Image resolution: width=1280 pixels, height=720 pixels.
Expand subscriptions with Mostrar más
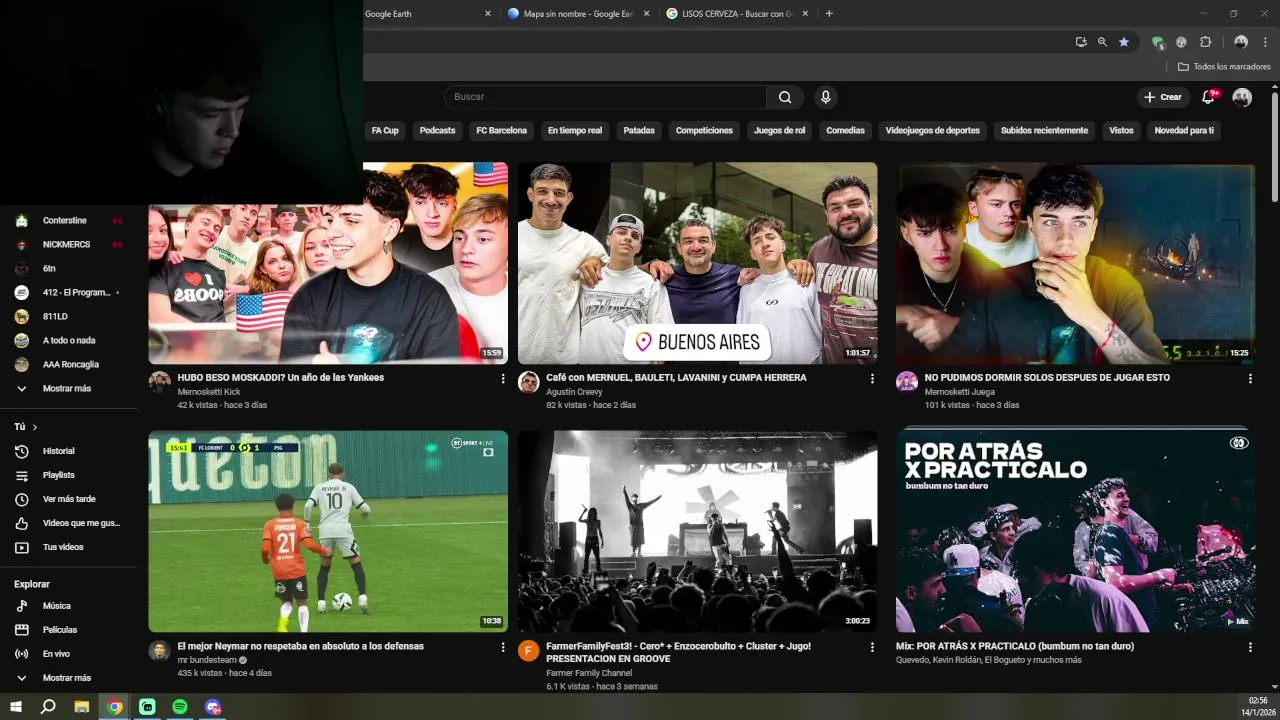(x=68, y=388)
